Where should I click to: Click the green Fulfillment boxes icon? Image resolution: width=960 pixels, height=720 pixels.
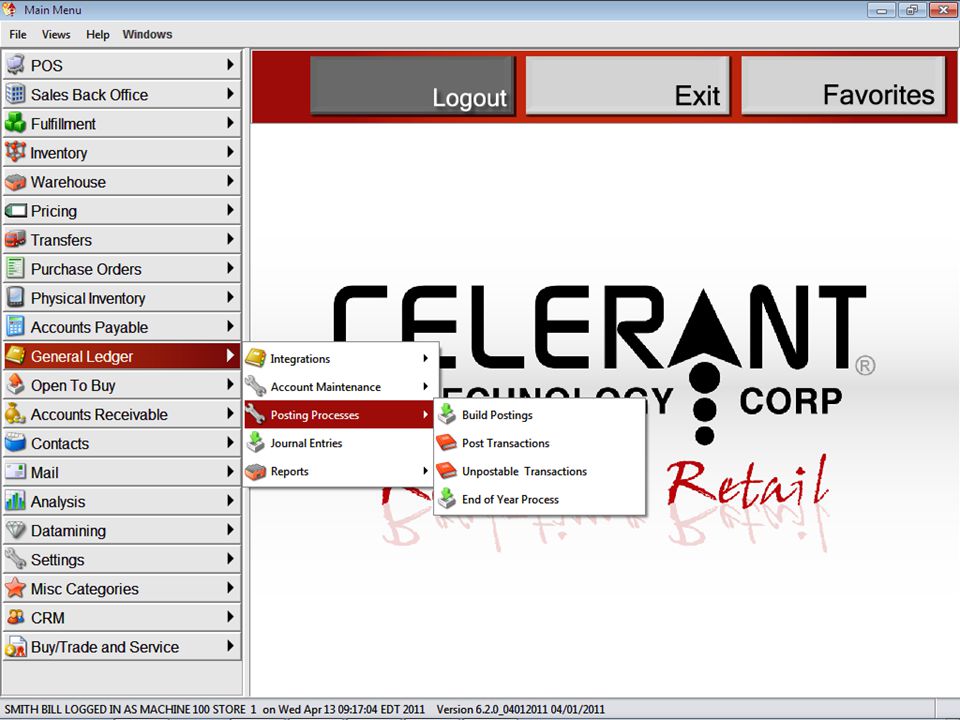15,123
